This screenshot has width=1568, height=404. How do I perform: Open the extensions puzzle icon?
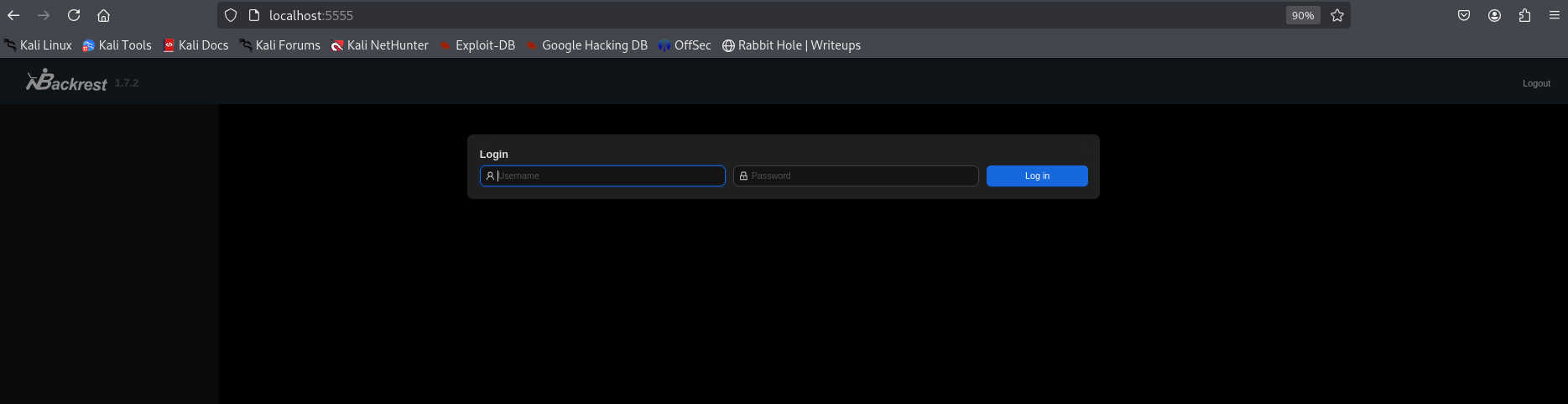[1524, 15]
